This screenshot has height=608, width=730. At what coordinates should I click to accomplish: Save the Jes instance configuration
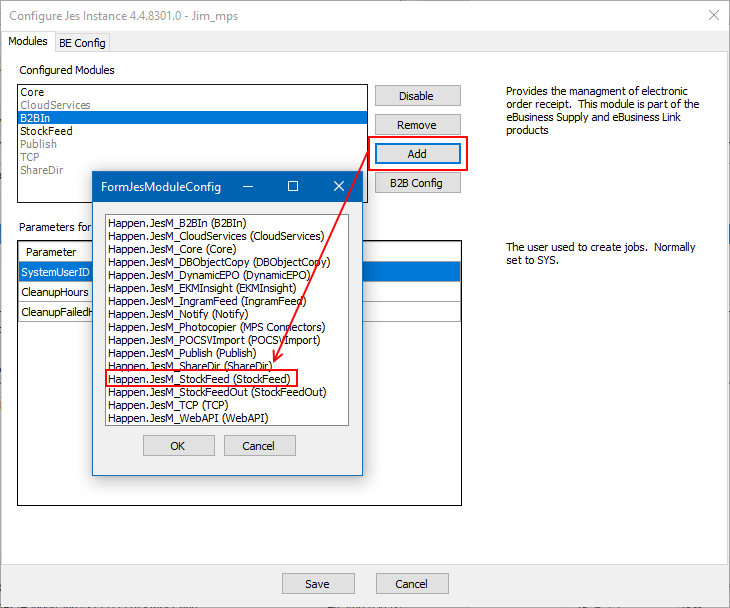pos(318,584)
